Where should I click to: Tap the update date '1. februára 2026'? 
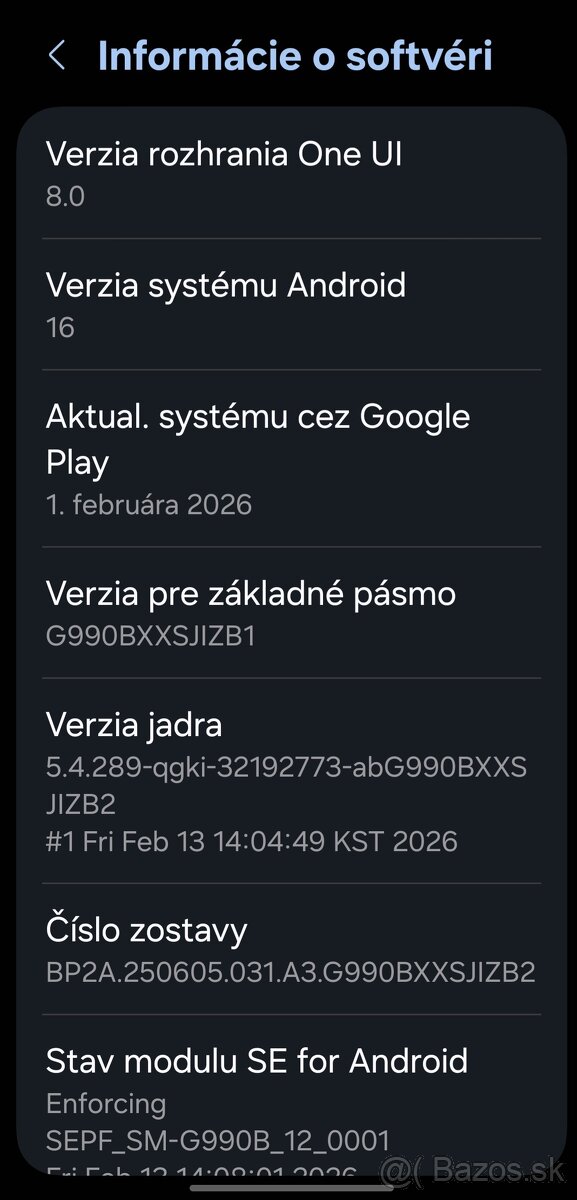coord(150,504)
